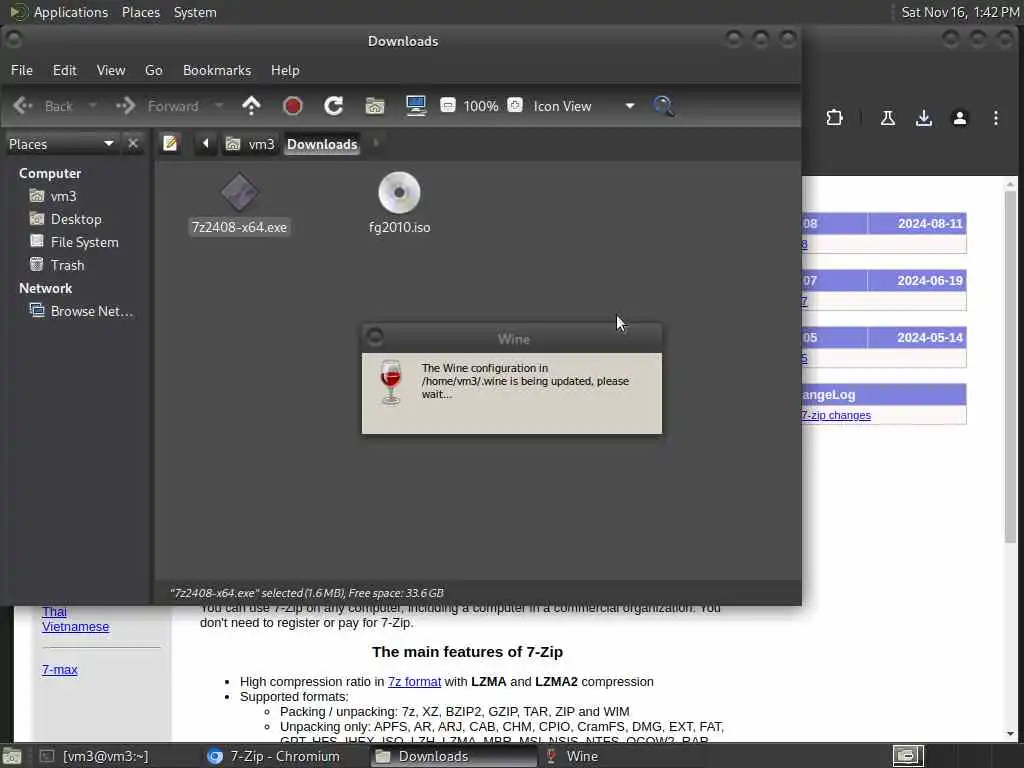This screenshot has width=1024, height=768.
Task: Select the fg2010.iso disc icon
Action: coord(399,193)
